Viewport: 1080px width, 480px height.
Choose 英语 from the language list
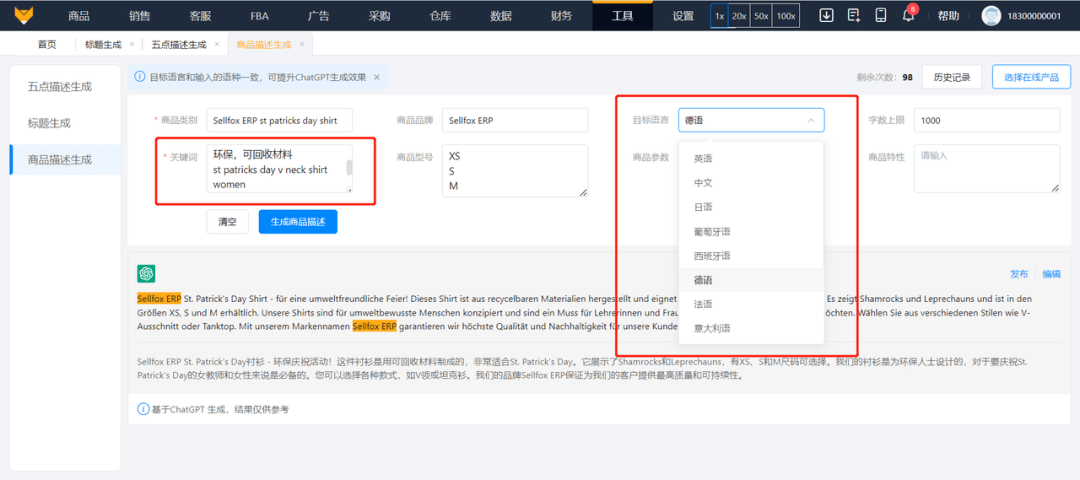[x=751, y=158]
